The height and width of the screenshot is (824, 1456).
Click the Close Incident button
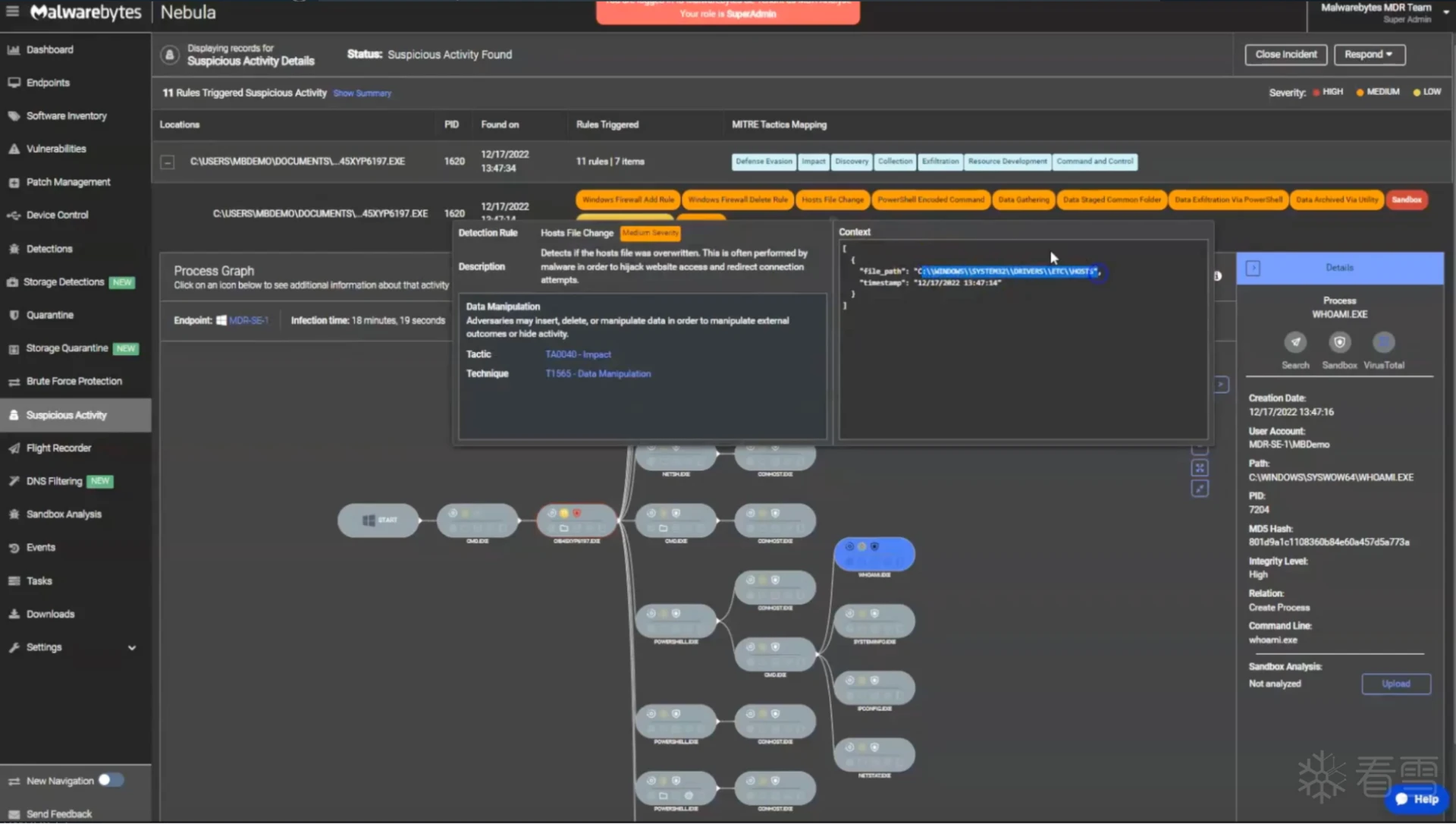pyautogui.click(x=1286, y=55)
